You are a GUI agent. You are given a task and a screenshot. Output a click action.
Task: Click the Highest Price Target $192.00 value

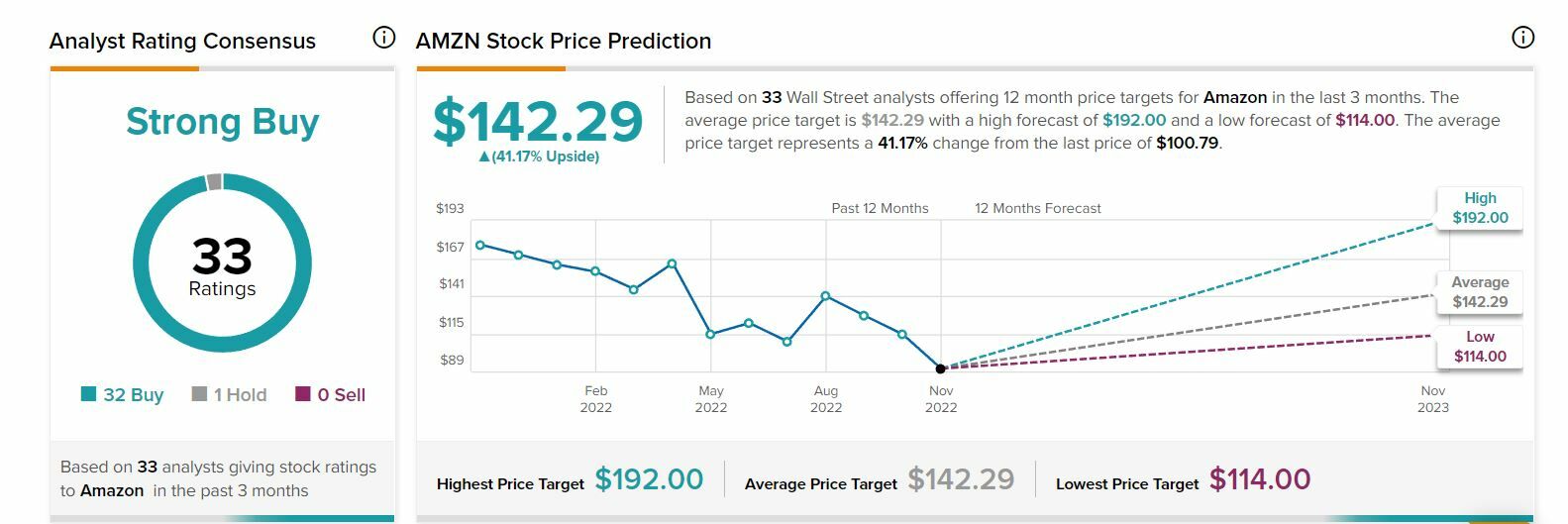(649, 479)
